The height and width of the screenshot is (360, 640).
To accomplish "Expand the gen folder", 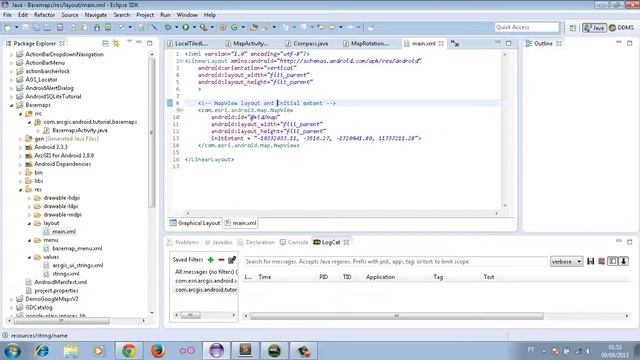I will [x=20, y=139].
